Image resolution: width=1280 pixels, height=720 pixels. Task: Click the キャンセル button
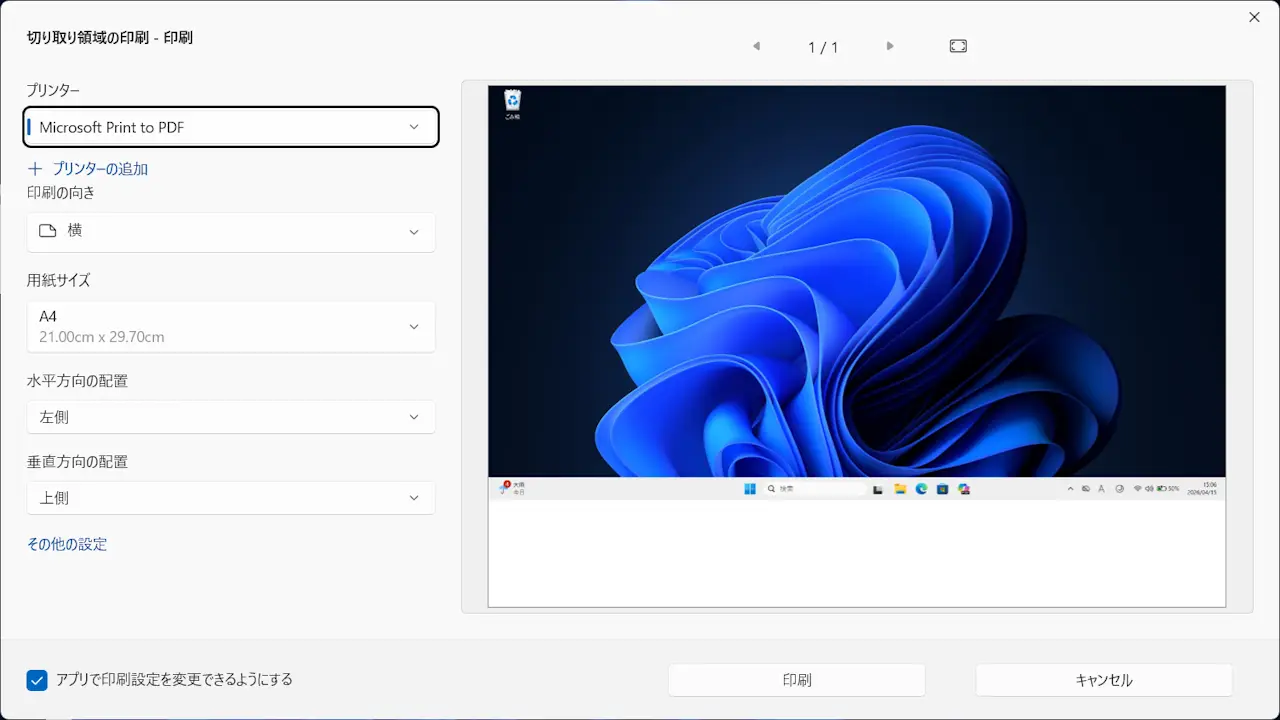click(1104, 680)
